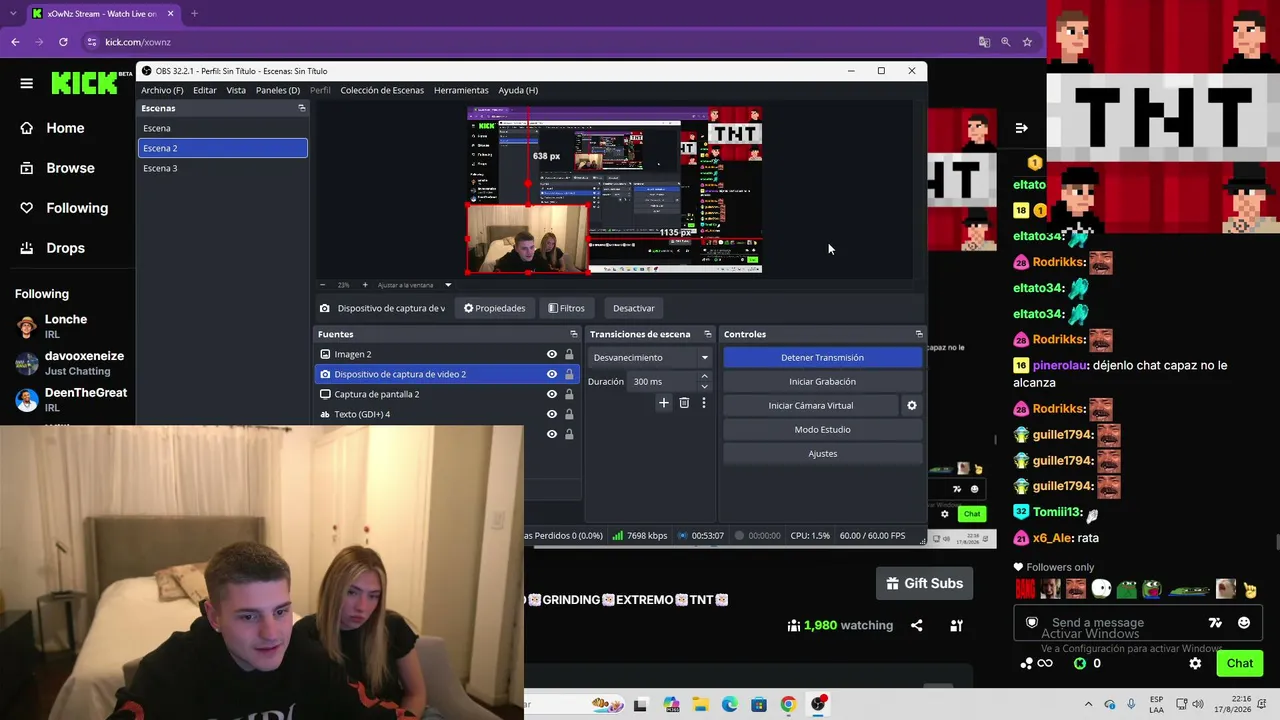Open Propiedades for the selected source

tap(494, 308)
